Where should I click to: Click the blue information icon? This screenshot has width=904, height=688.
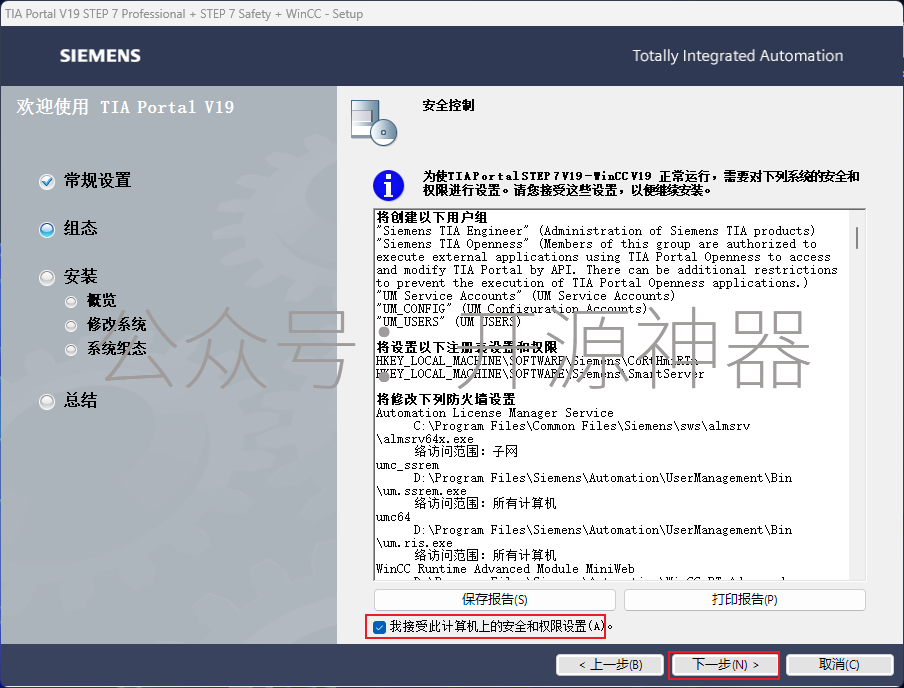tap(388, 185)
